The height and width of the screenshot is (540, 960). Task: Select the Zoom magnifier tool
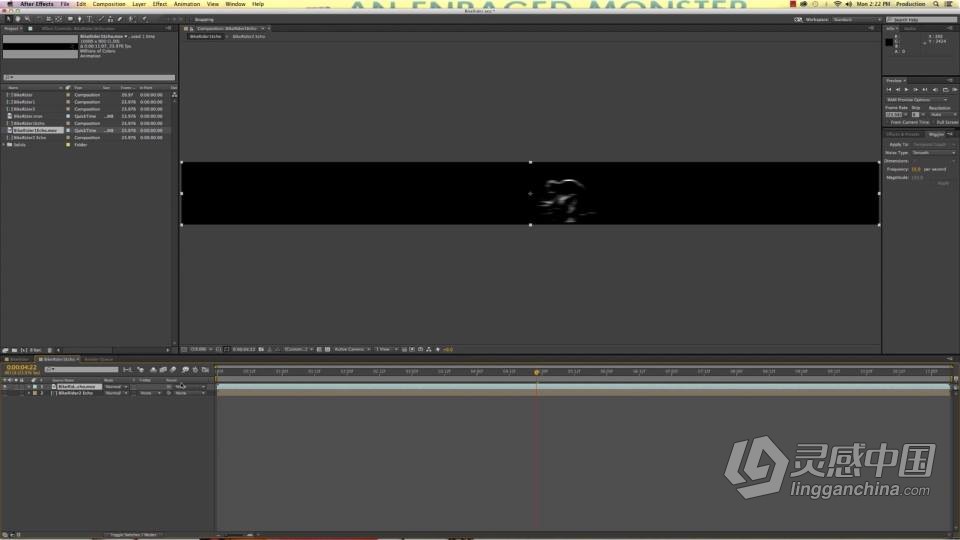tap(27, 19)
